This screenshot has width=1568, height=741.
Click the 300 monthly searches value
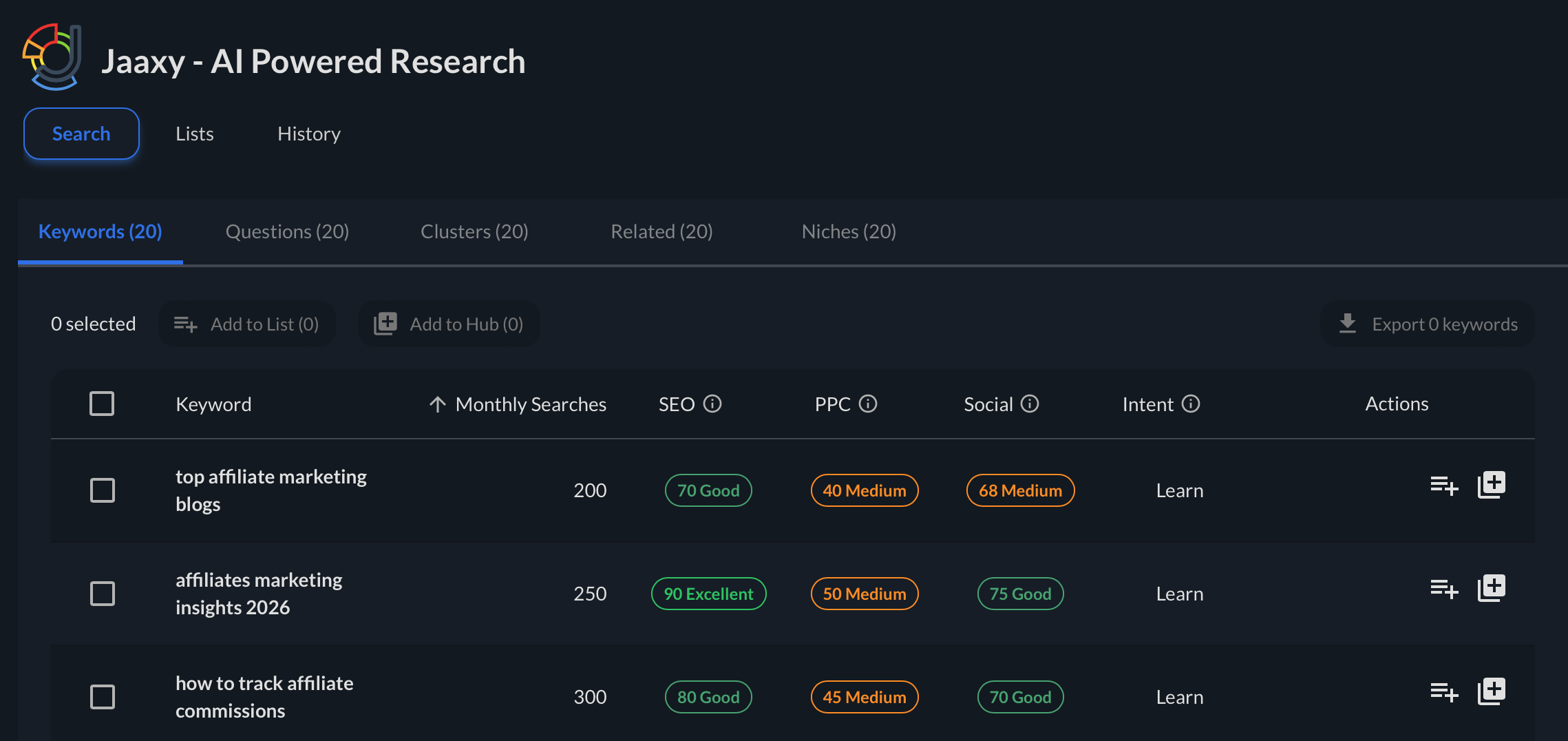pyautogui.click(x=590, y=697)
